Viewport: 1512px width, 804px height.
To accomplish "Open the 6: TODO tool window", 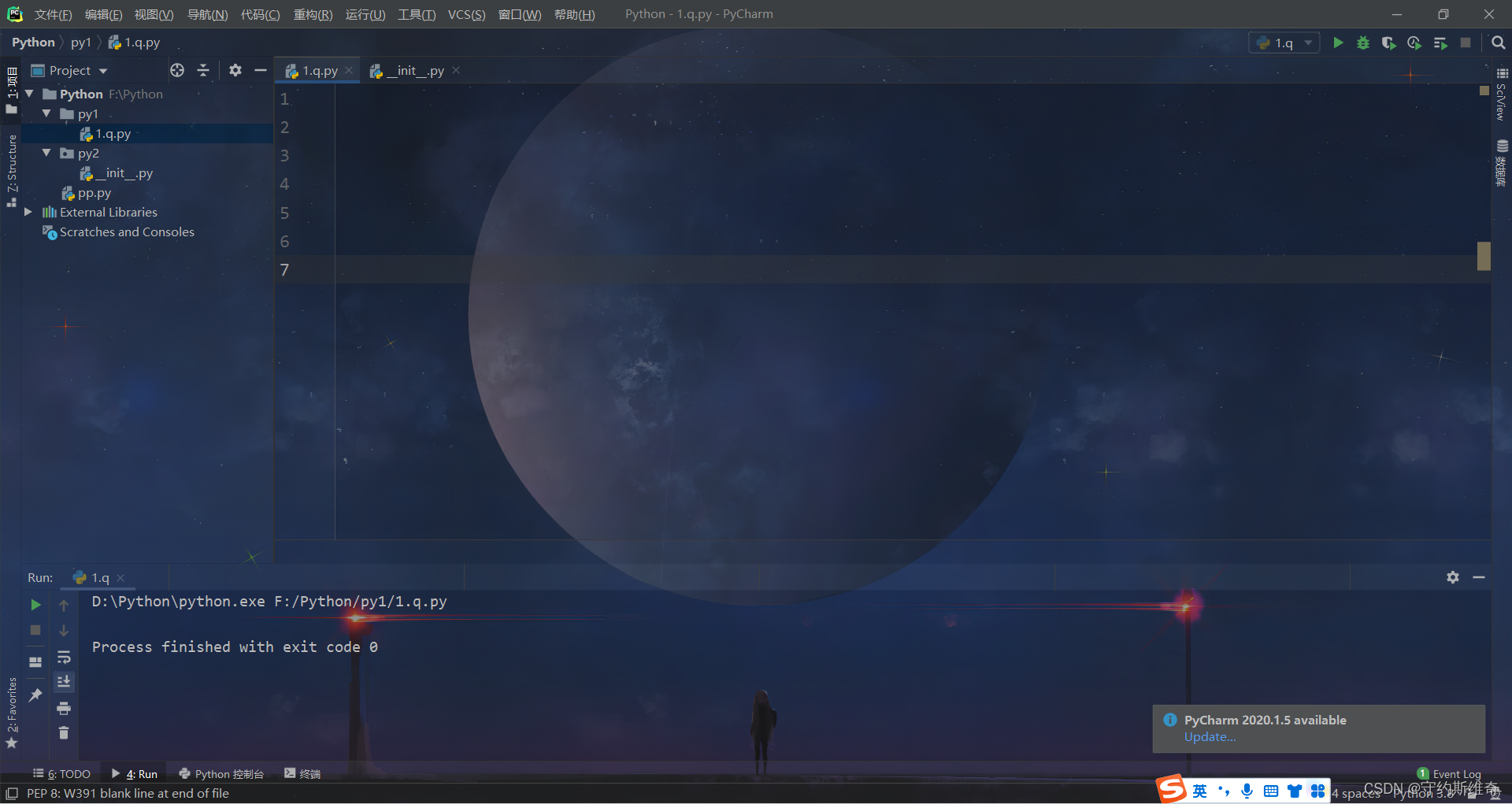I will point(61,774).
